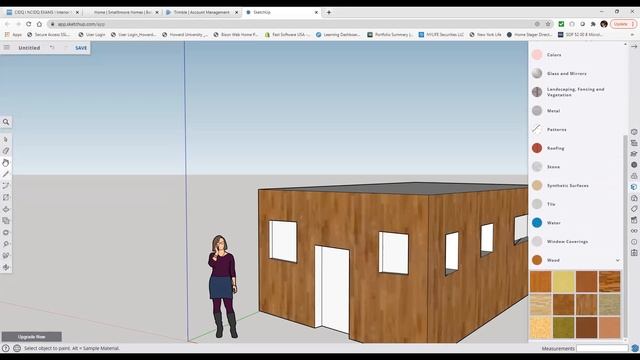Open Landscaping, Fencing and Vegetation category
This screenshot has height=360, width=640.
point(576,92)
